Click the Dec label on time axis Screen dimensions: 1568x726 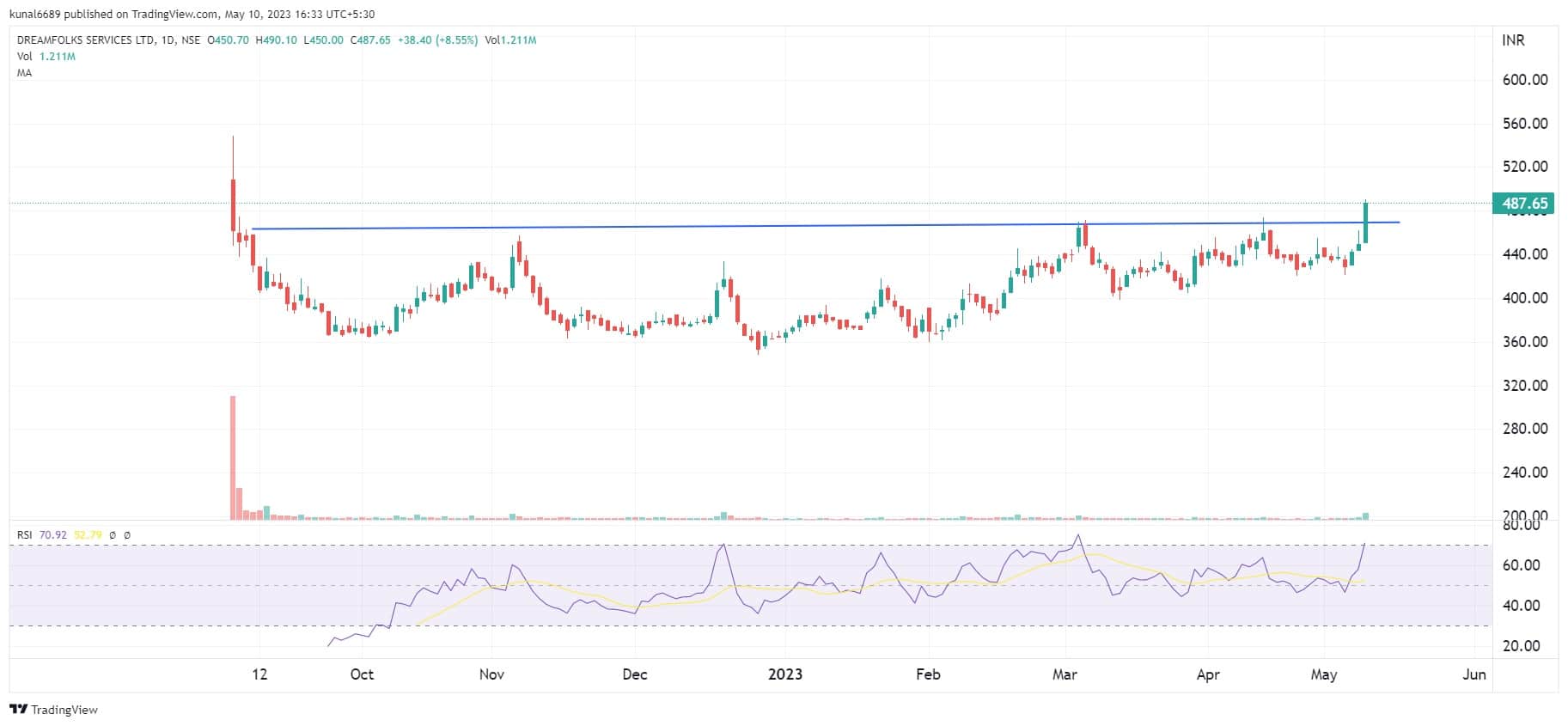635,674
